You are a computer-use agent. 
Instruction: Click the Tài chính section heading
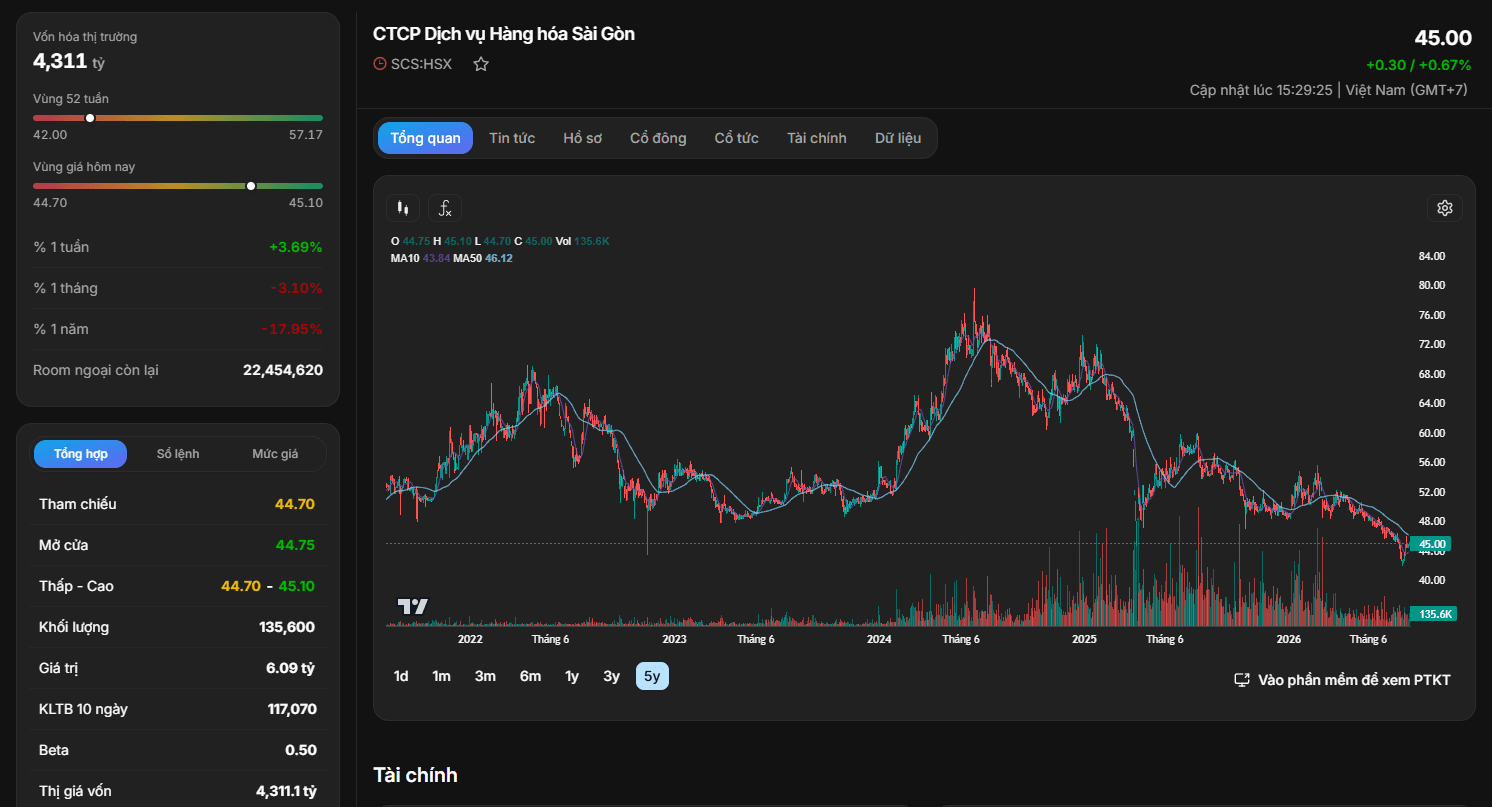[x=415, y=775]
